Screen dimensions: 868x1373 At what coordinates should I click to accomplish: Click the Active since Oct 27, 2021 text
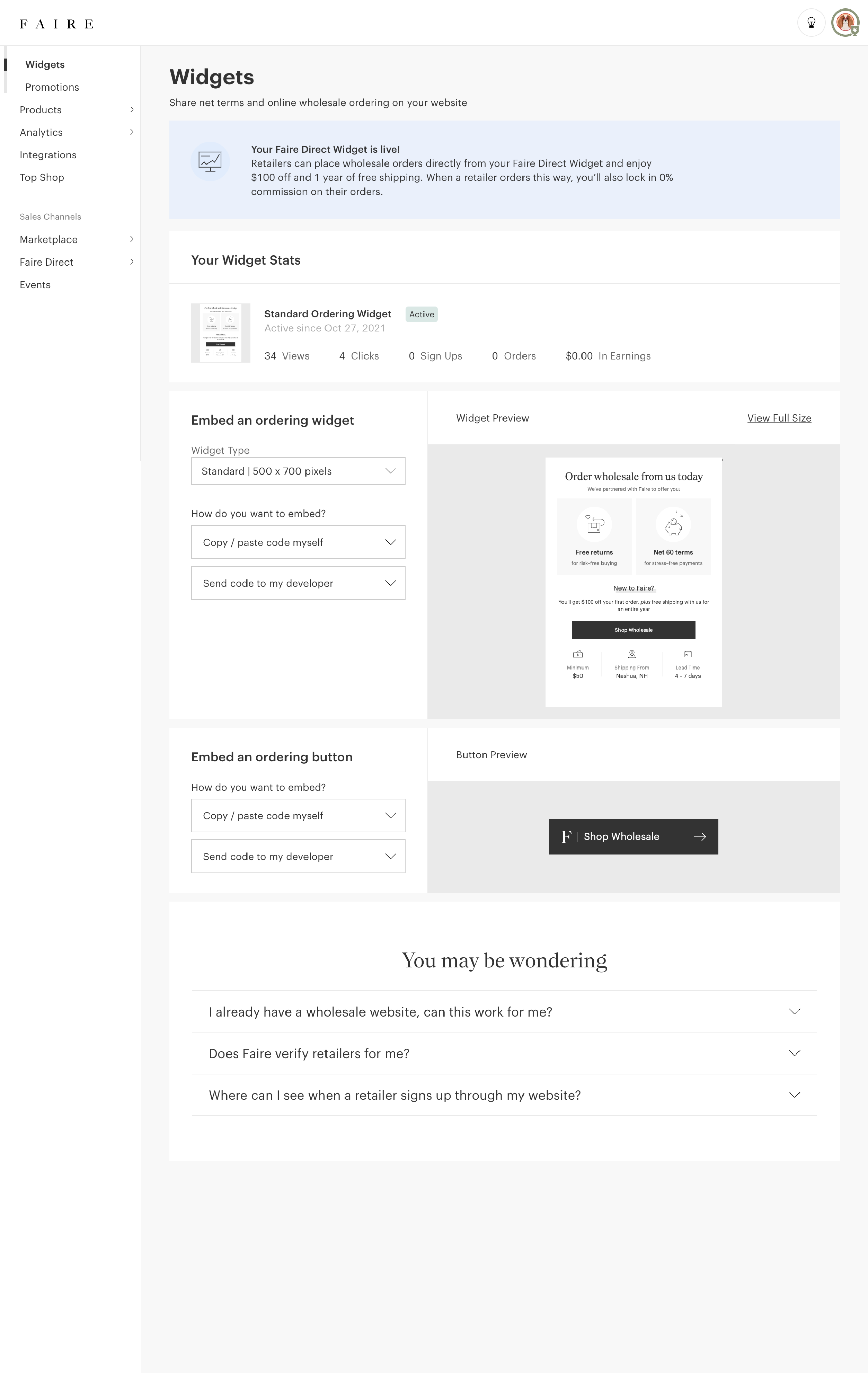tap(325, 328)
